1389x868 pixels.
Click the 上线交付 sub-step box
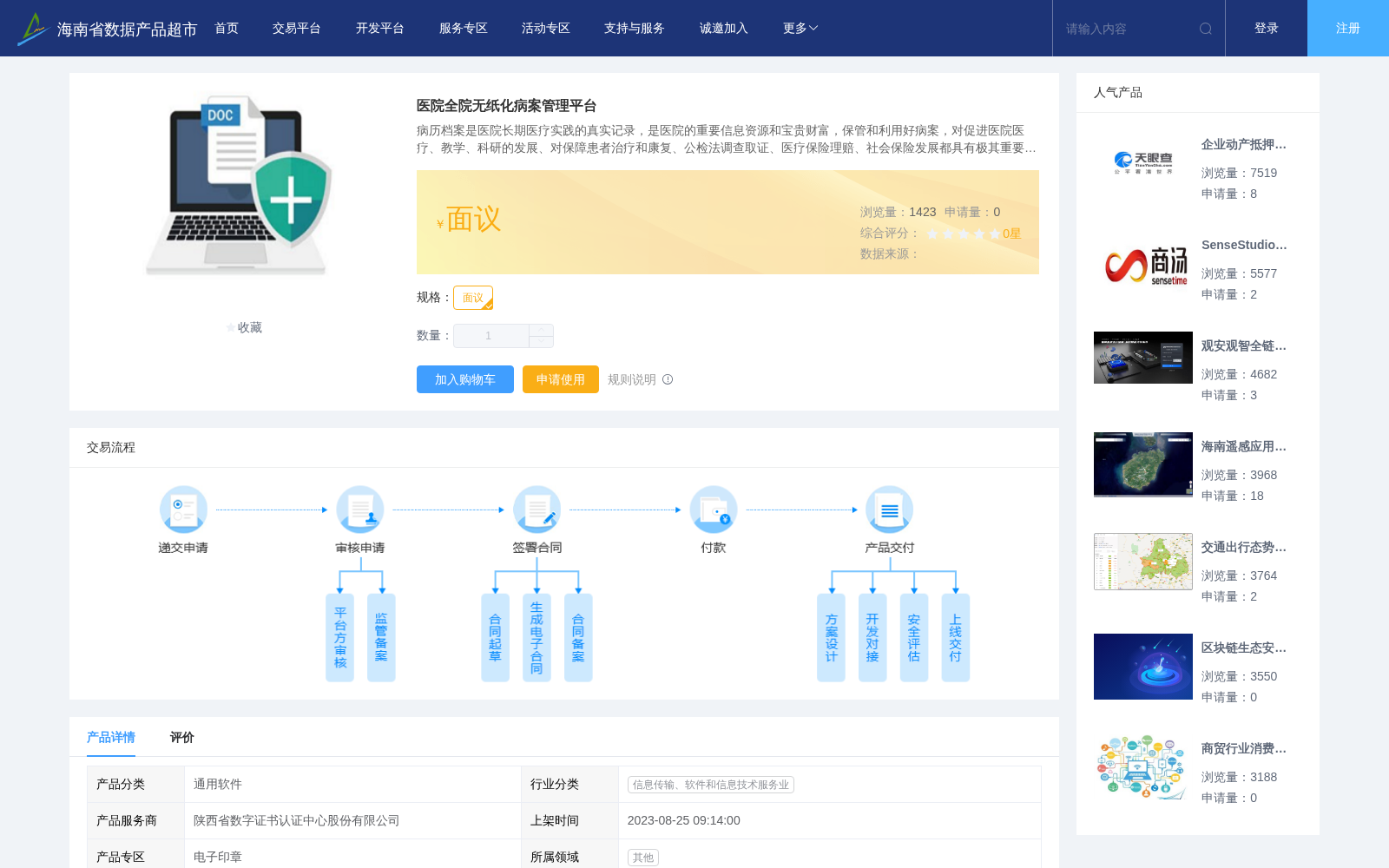click(x=956, y=638)
